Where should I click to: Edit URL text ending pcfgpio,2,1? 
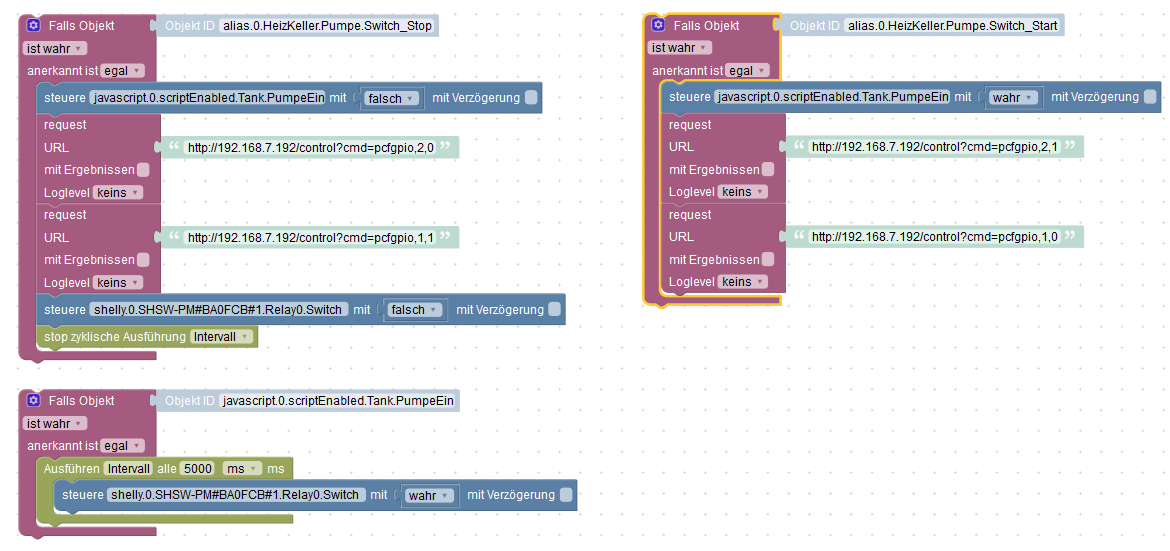pyautogui.click(x=935, y=147)
